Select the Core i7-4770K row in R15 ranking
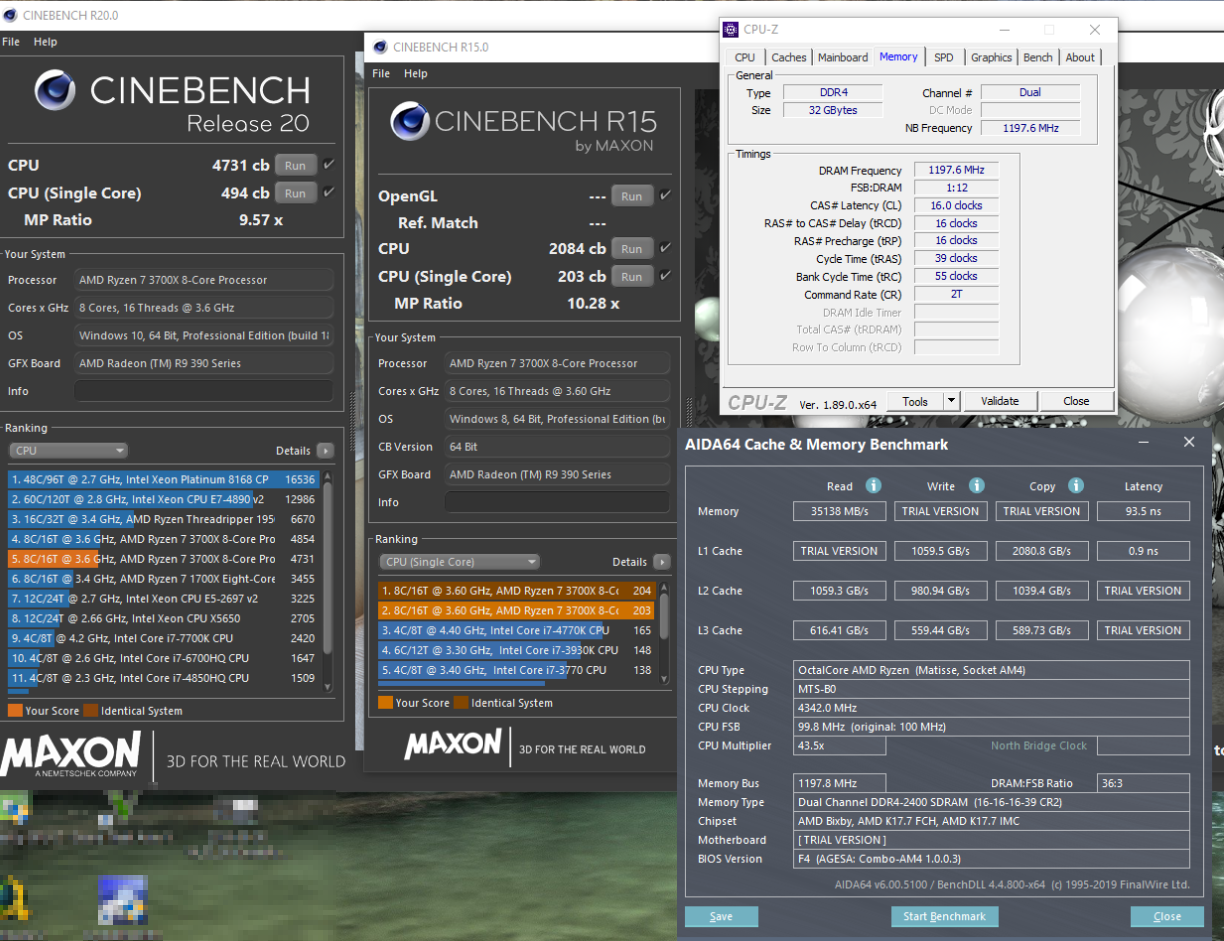The image size is (1224, 941). 517,630
